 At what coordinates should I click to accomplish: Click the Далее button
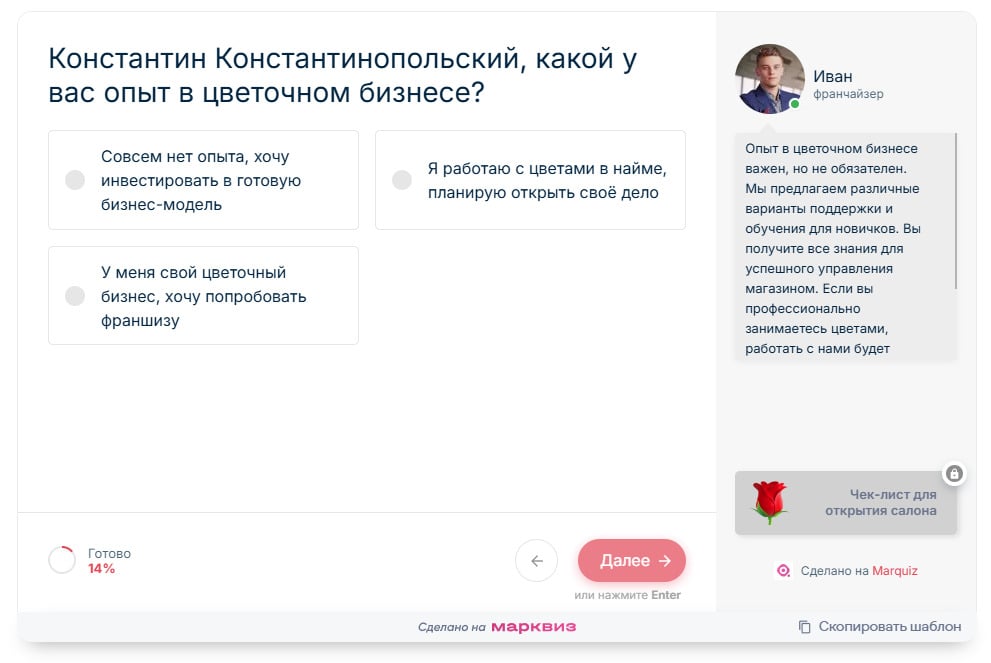(x=631, y=561)
